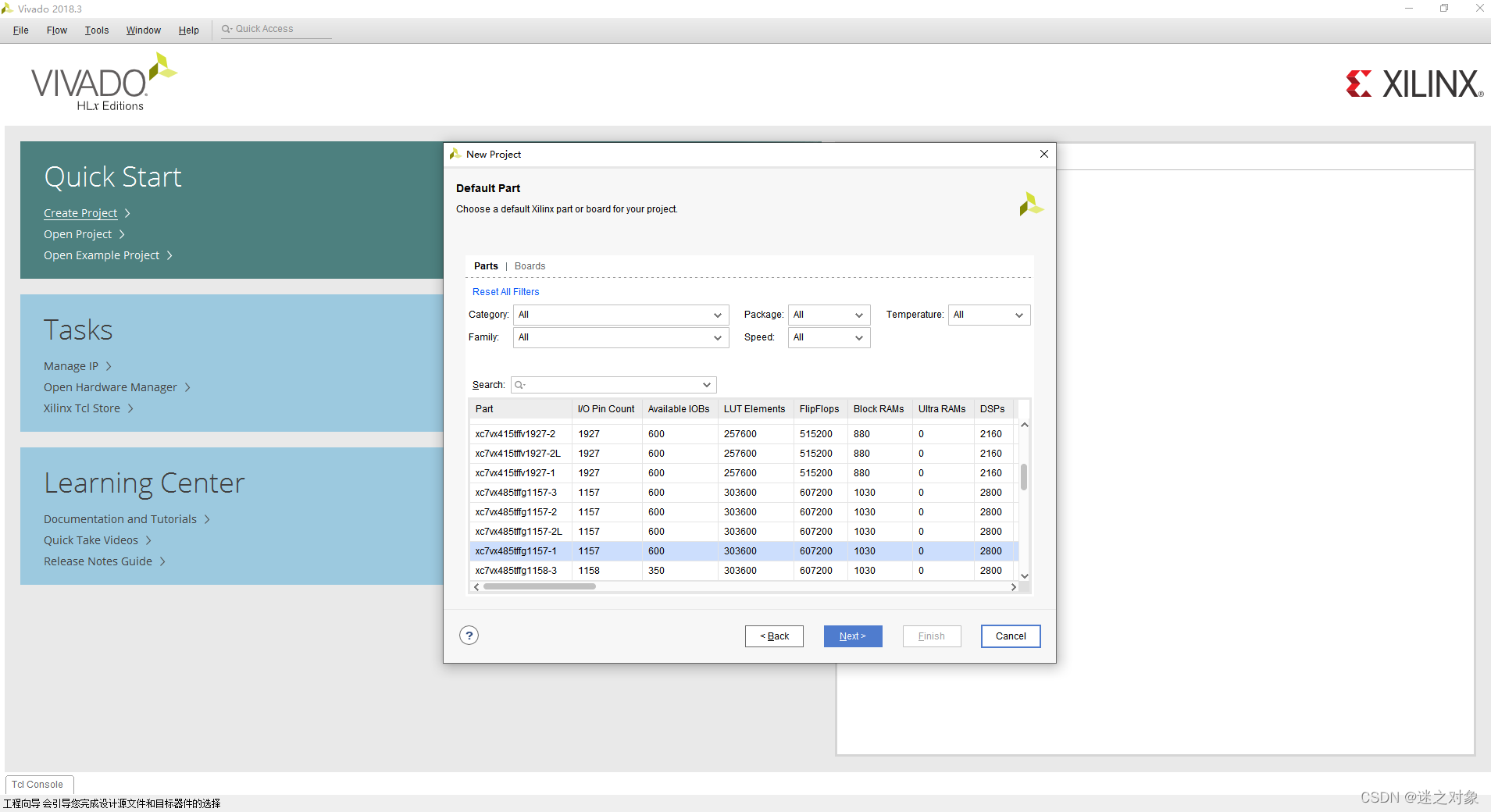This screenshot has height=812, width=1491.
Task: Click the parts table vertical scrollbar thumb
Action: (1024, 477)
